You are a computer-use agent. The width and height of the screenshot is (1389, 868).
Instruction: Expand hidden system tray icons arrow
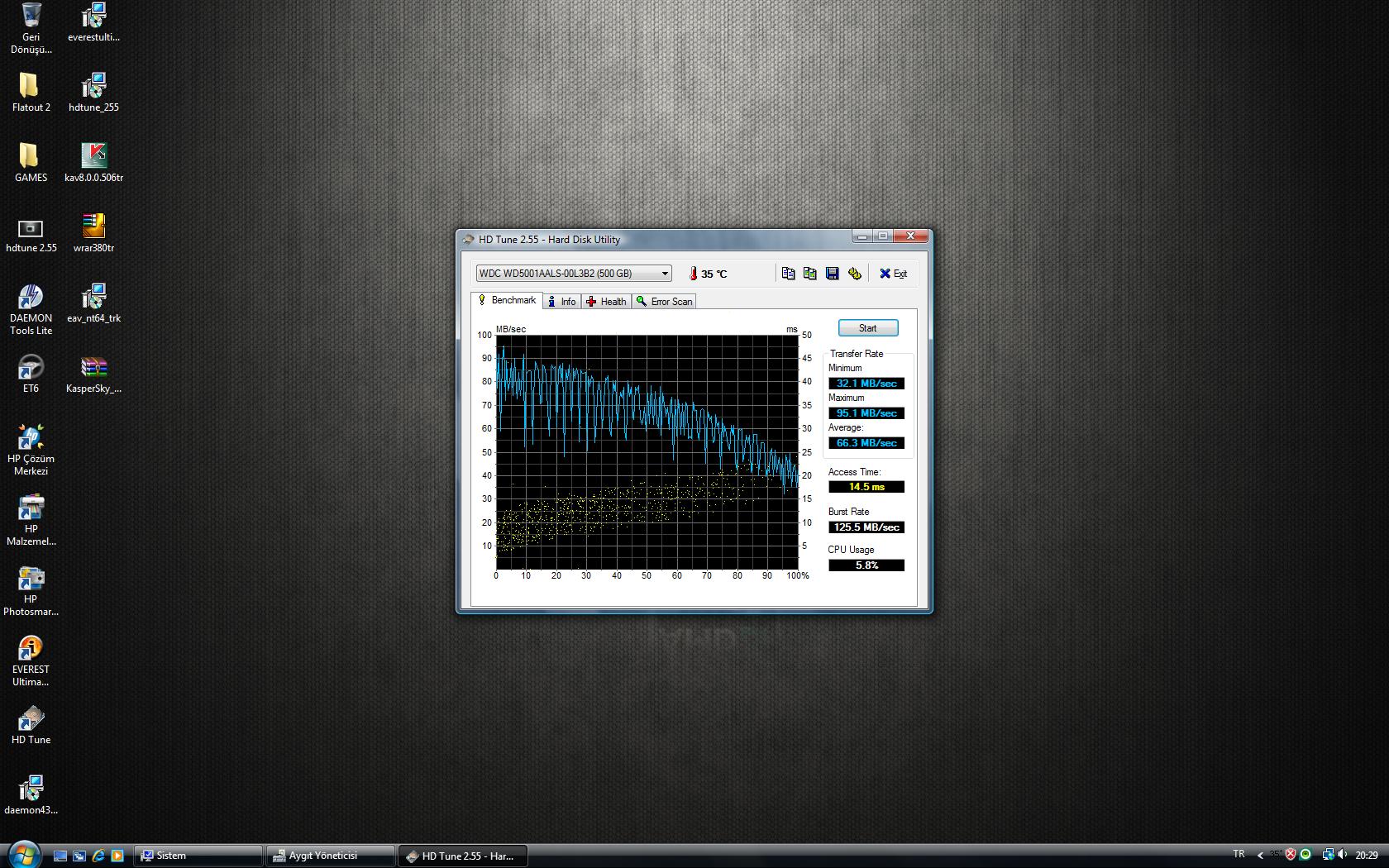[1260, 856]
